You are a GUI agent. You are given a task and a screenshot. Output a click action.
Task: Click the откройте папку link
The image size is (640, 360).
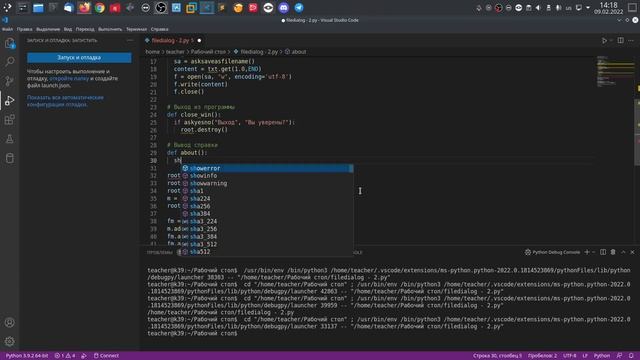coord(69,78)
